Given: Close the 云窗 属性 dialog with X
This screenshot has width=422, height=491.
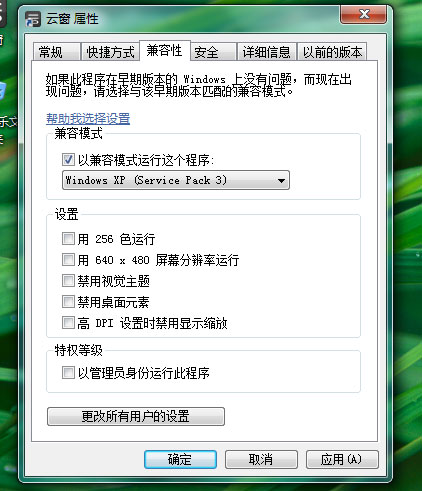Looking at the screenshot, I should pyautogui.click(x=364, y=14).
